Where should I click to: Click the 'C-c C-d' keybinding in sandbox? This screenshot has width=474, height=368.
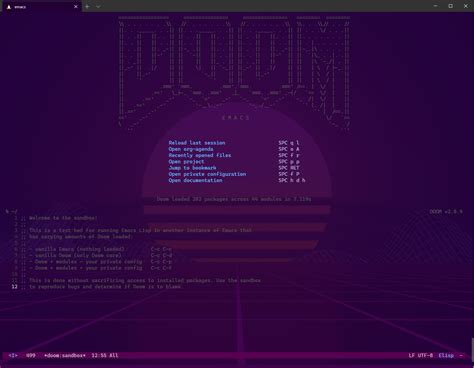(x=161, y=256)
